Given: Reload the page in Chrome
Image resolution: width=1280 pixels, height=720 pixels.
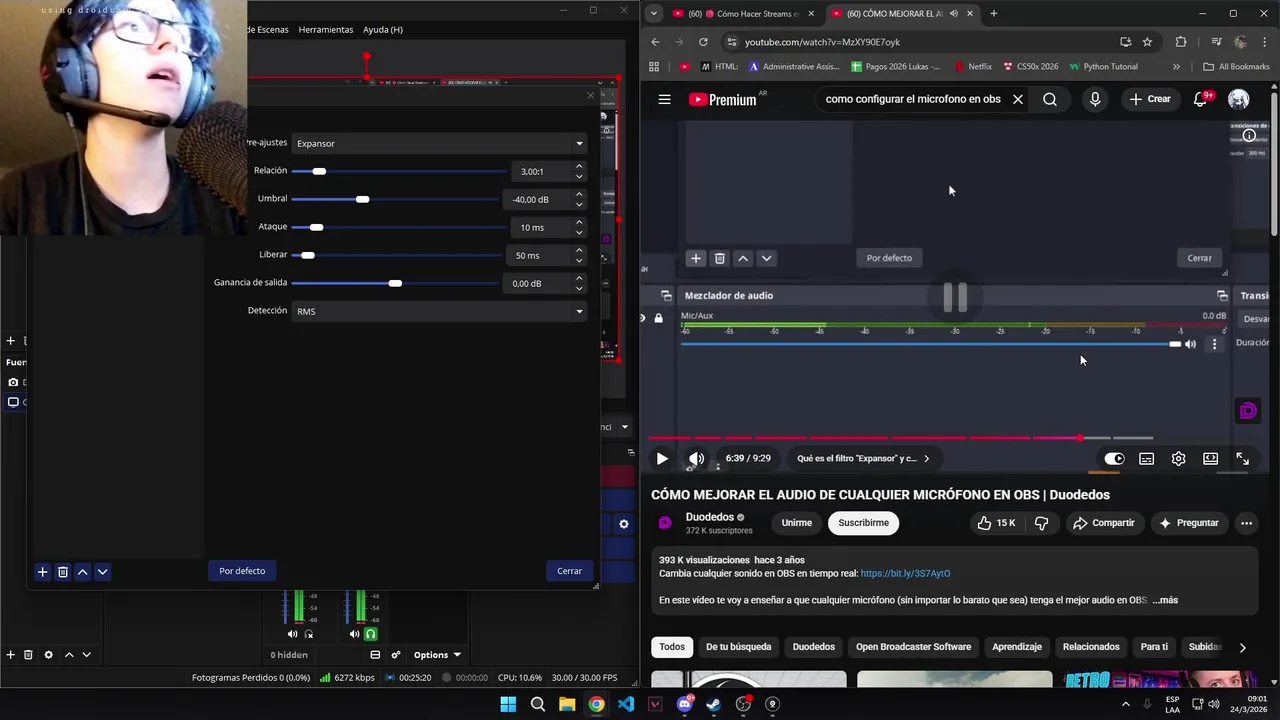Looking at the screenshot, I should pos(703,42).
